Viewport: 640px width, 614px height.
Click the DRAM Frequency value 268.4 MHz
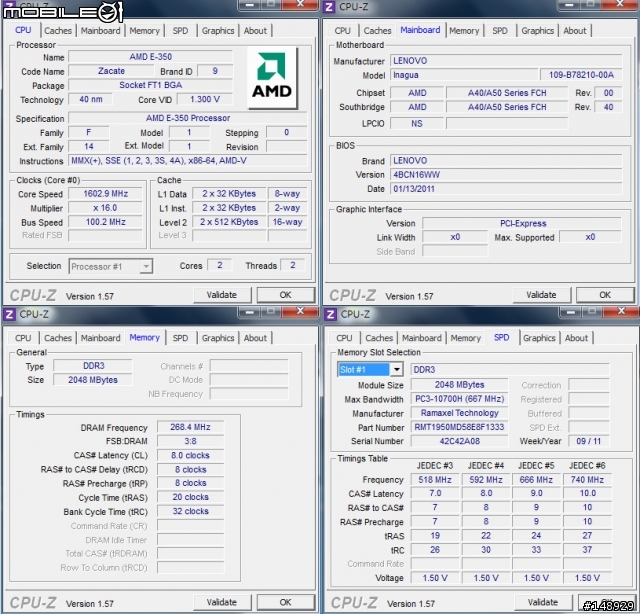coord(190,427)
